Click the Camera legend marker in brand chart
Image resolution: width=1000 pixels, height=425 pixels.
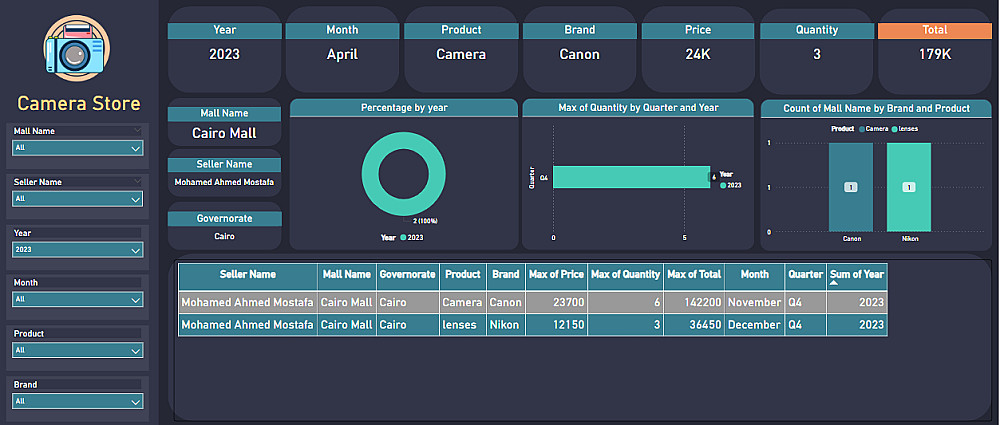861,129
